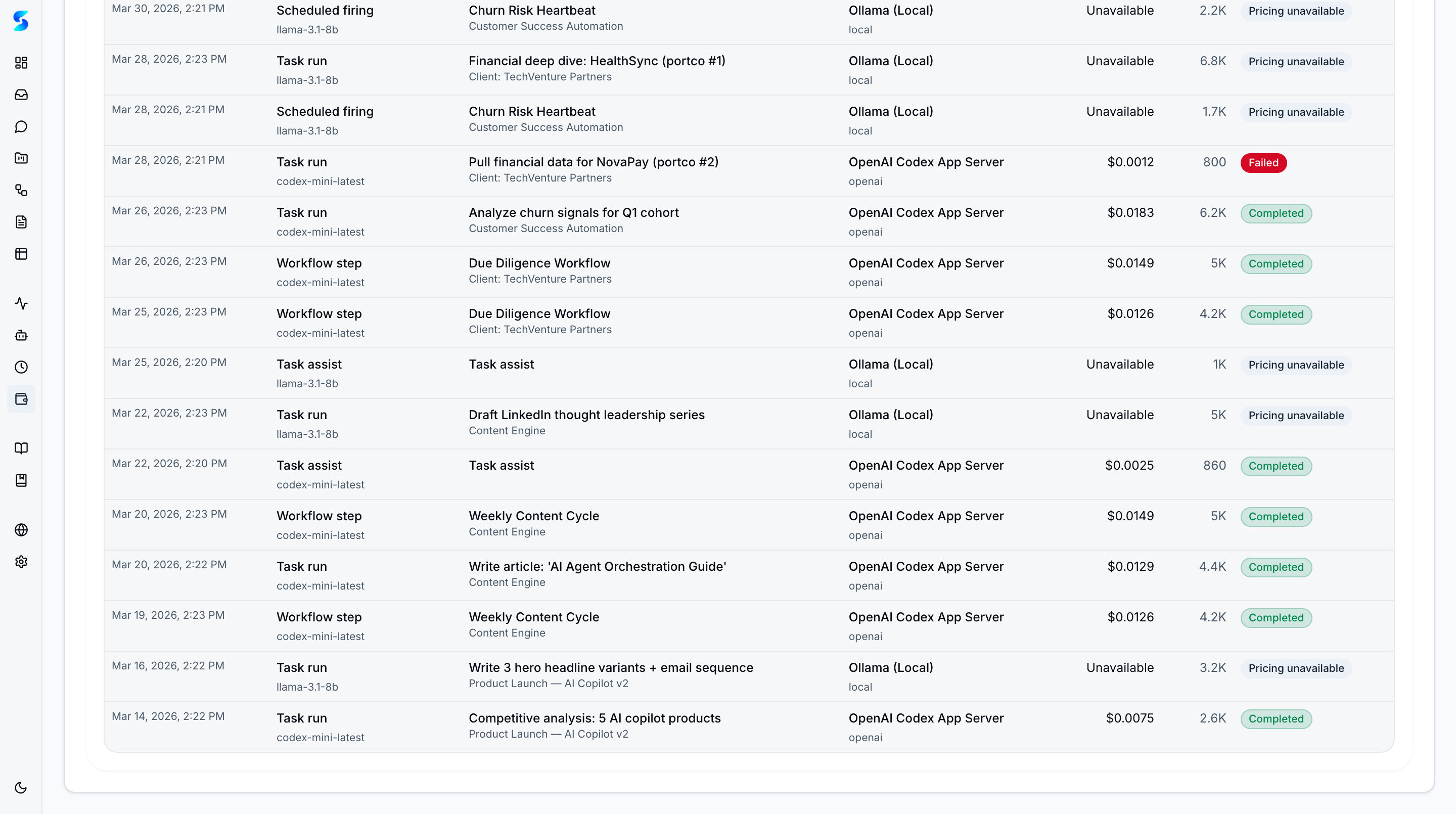The image size is (1456, 814).
Task: Open the dashboard grid icon in sidebar
Action: pyautogui.click(x=21, y=63)
